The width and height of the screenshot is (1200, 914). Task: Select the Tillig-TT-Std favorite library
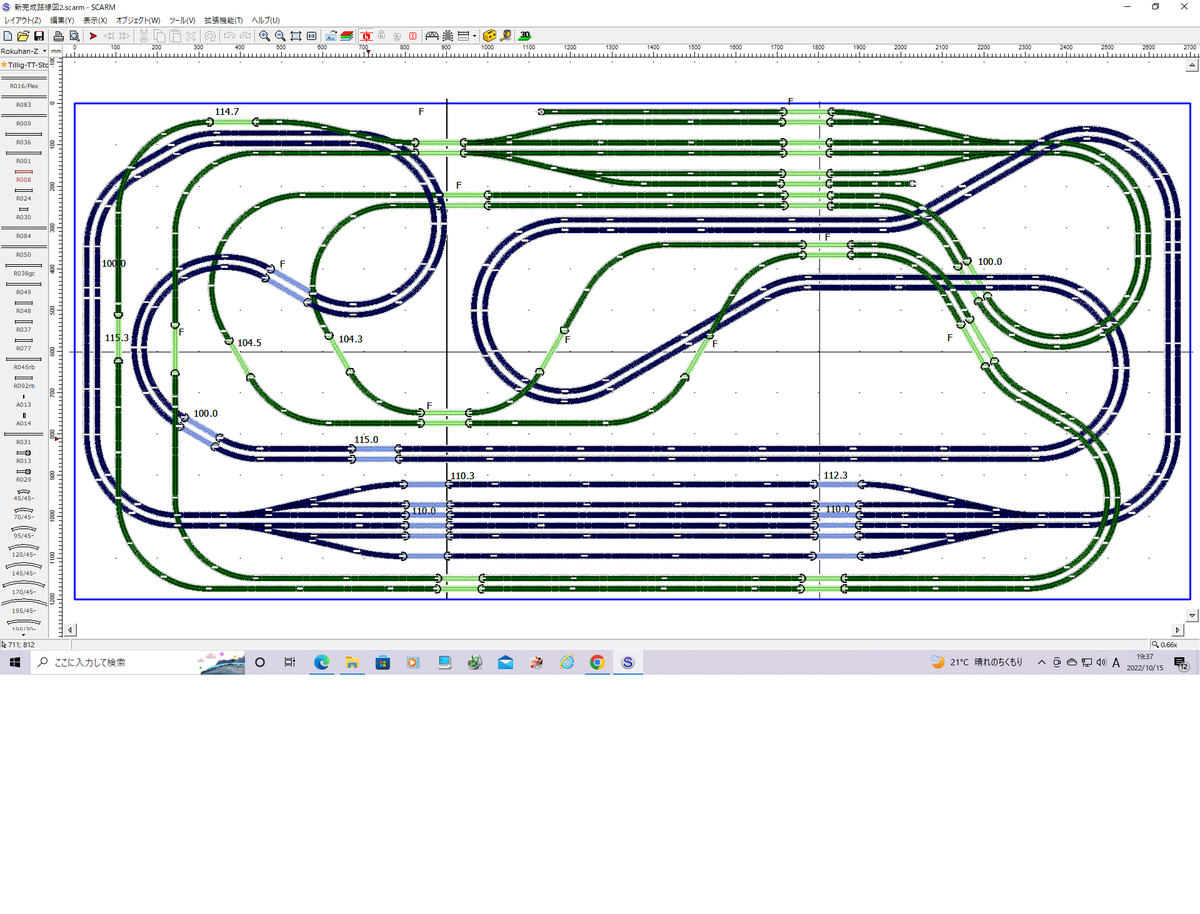click(24, 65)
